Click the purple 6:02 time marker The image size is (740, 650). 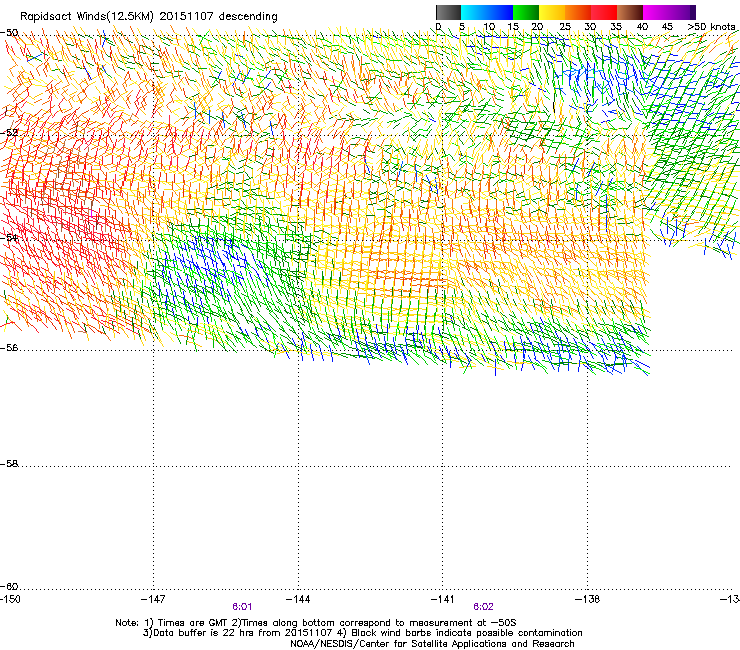click(483, 607)
